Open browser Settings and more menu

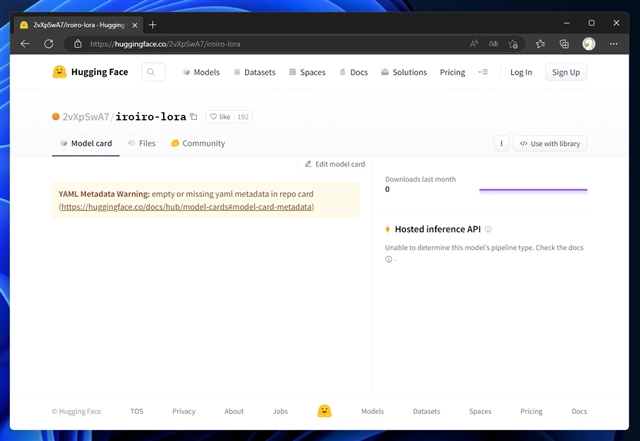coord(613,44)
